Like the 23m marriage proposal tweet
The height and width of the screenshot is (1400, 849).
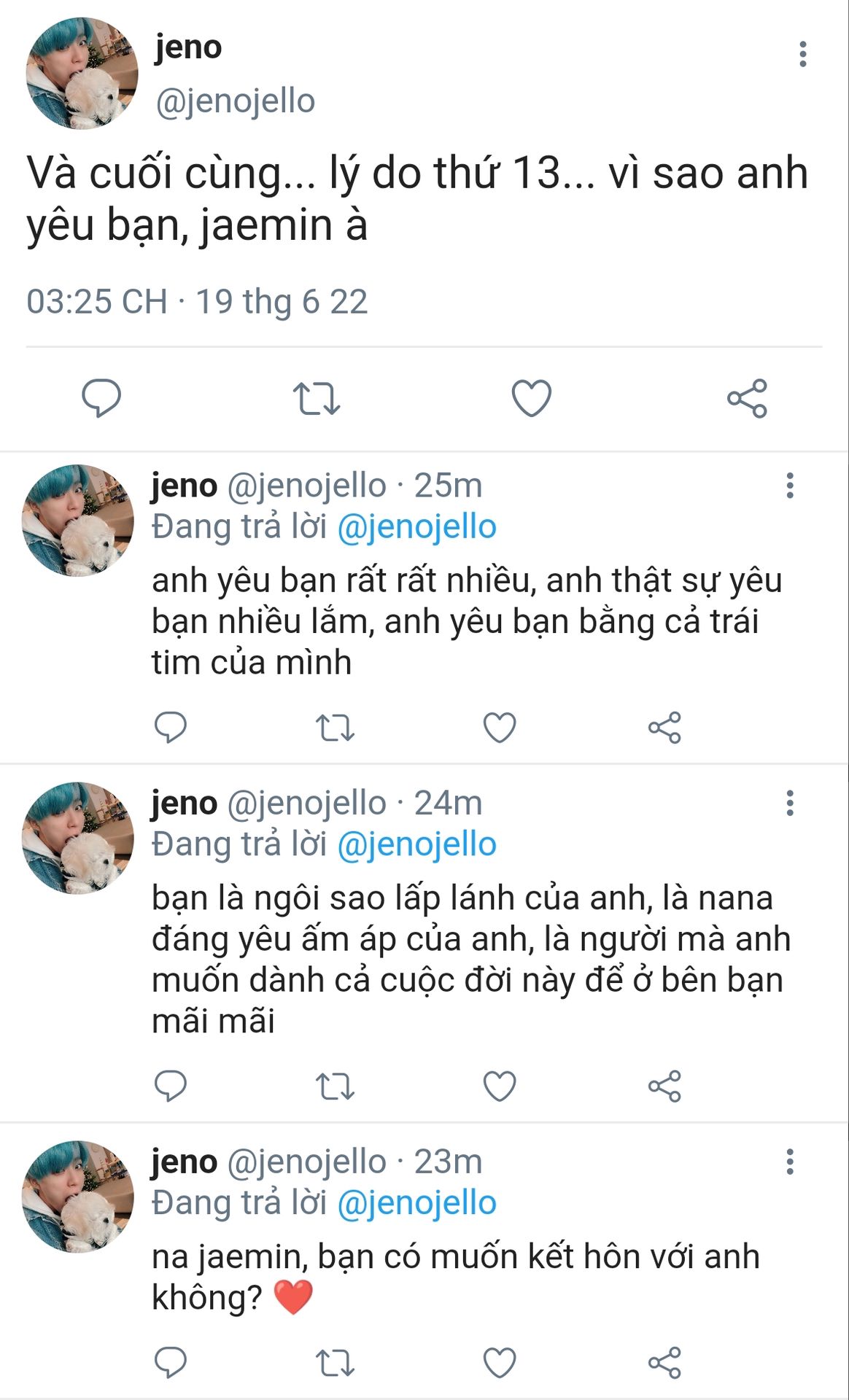pyautogui.click(x=500, y=1362)
